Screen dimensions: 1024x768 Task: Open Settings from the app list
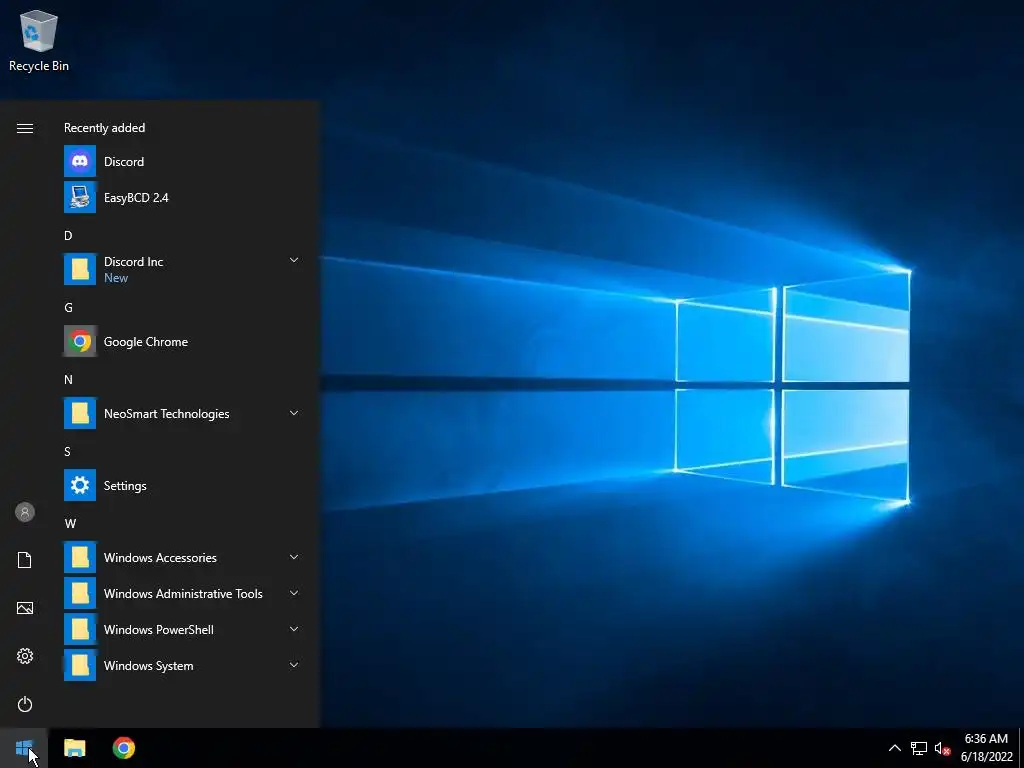click(182, 485)
